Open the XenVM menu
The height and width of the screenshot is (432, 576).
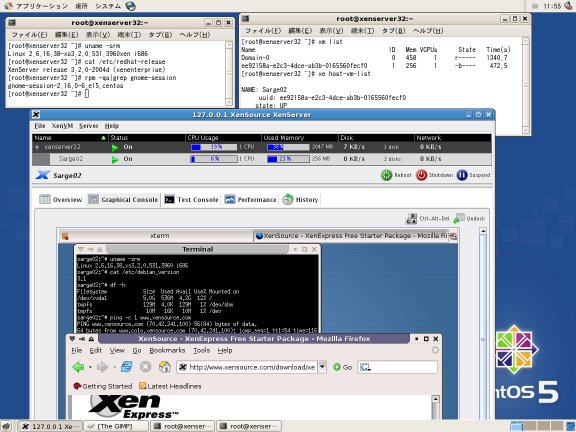62,126
